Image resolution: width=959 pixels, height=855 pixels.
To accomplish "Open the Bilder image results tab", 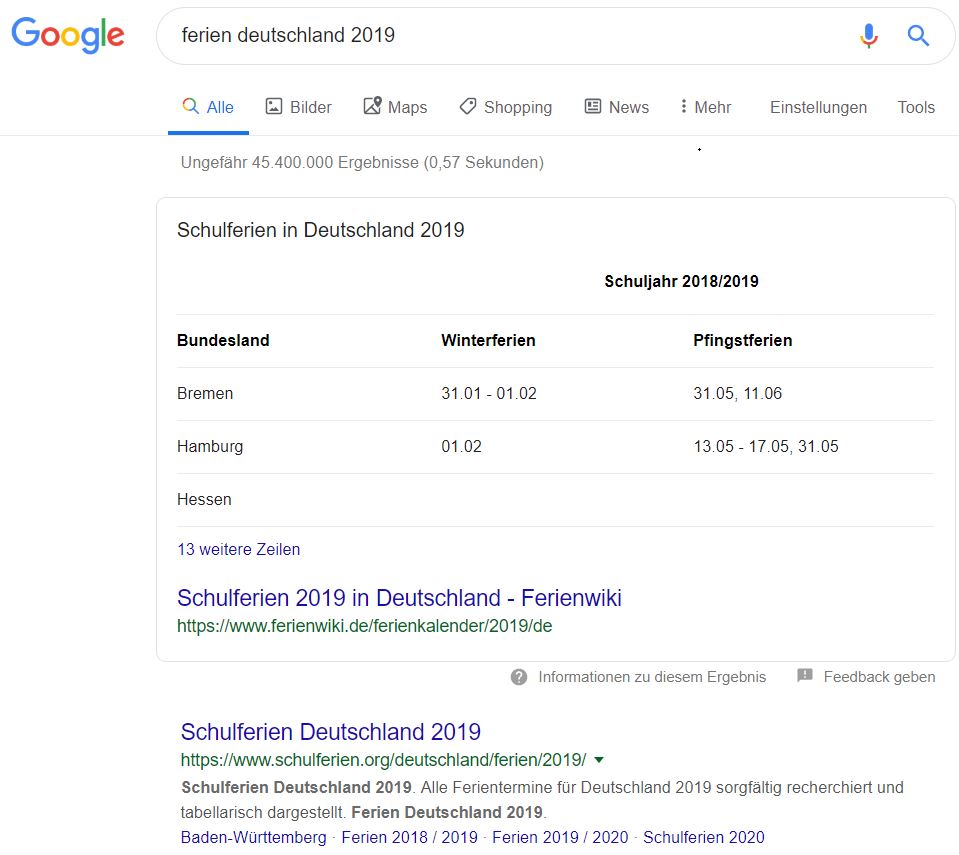I will click(x=298, y=107).
